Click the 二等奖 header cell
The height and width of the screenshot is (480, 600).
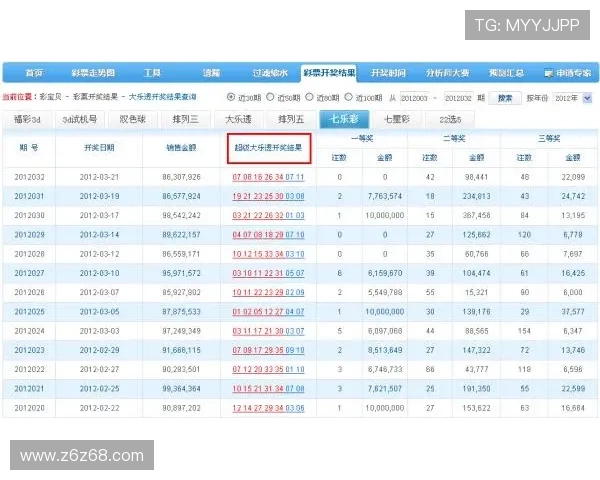click(454, 138)
